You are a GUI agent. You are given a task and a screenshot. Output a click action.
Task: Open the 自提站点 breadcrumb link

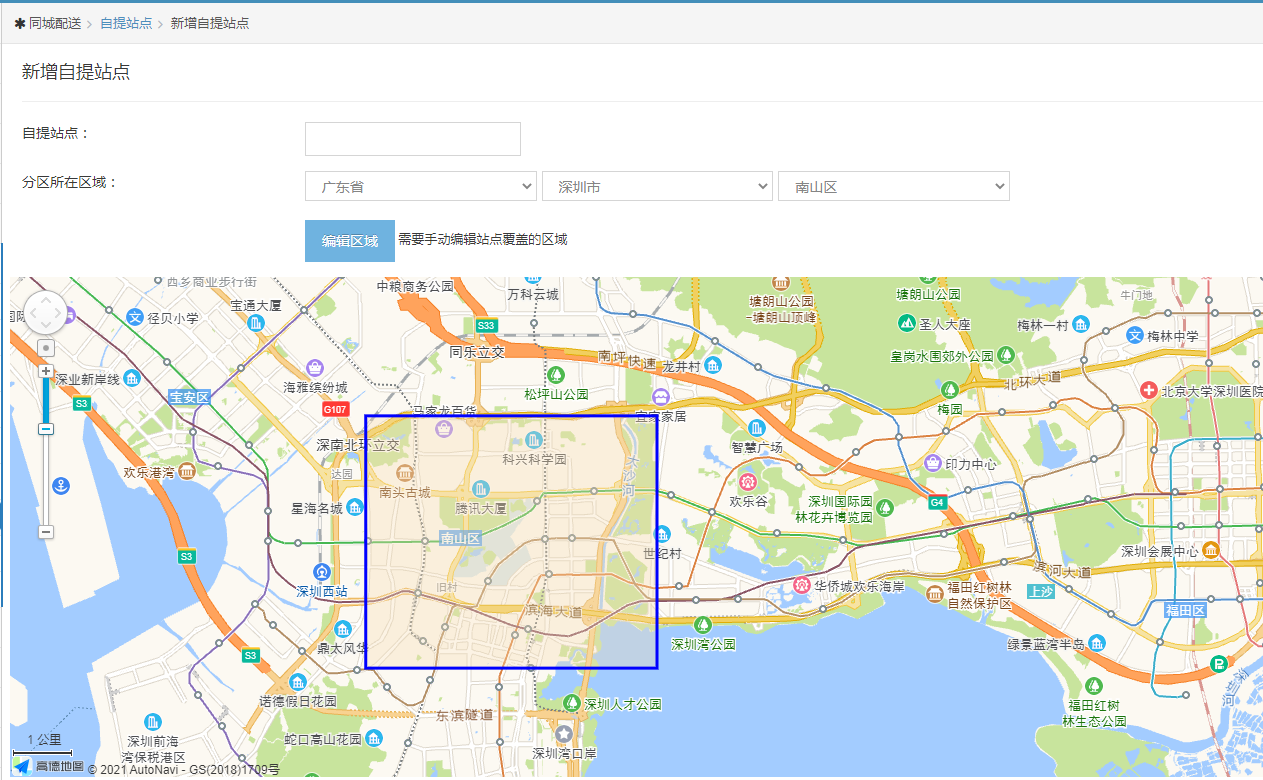tap(126, 23)
